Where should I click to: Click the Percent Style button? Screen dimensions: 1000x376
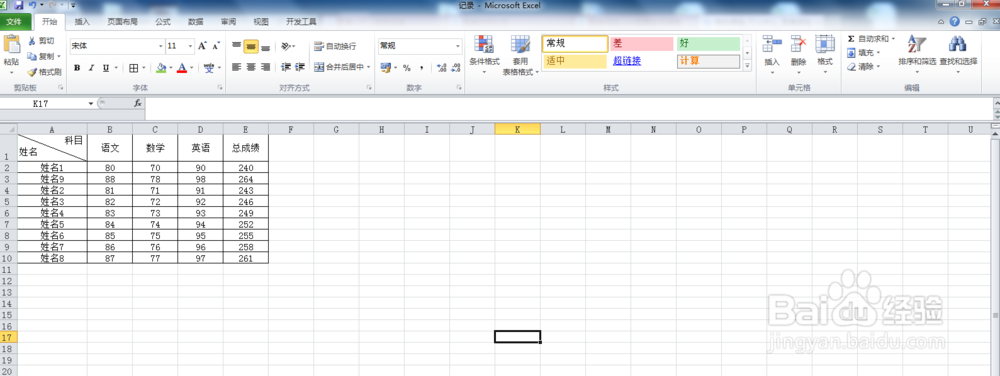click(407, 68)
